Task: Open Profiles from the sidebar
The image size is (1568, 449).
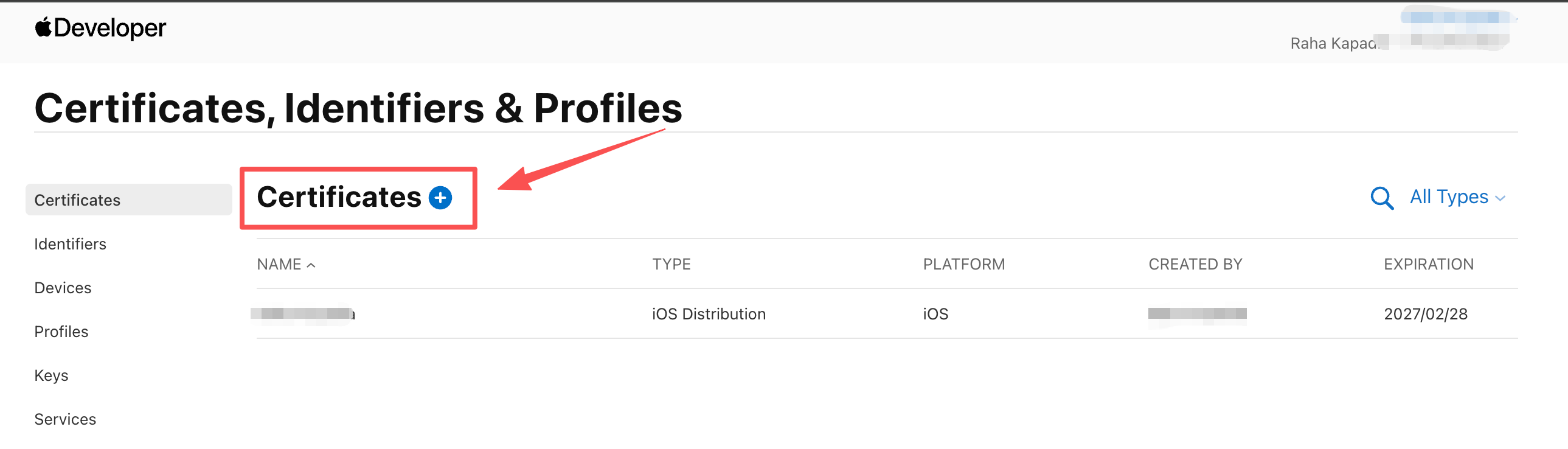Action: pyautogui.click(x=61, y=332)
